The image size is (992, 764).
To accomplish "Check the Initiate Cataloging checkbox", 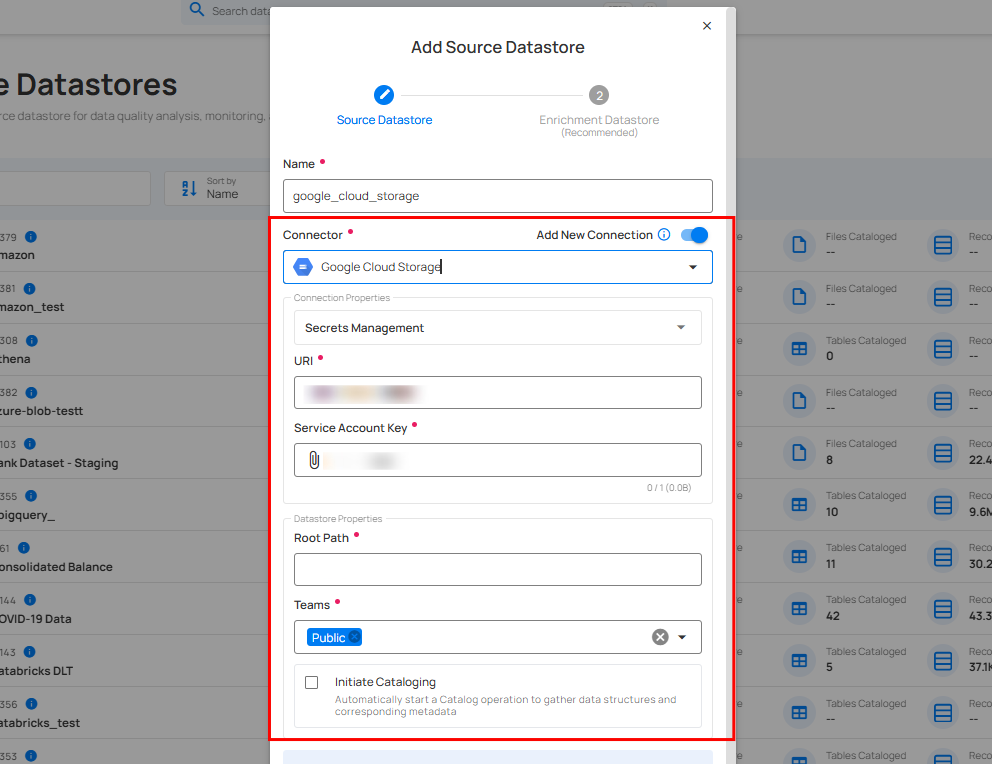I will pyautogui.click(x=311, y=682).
